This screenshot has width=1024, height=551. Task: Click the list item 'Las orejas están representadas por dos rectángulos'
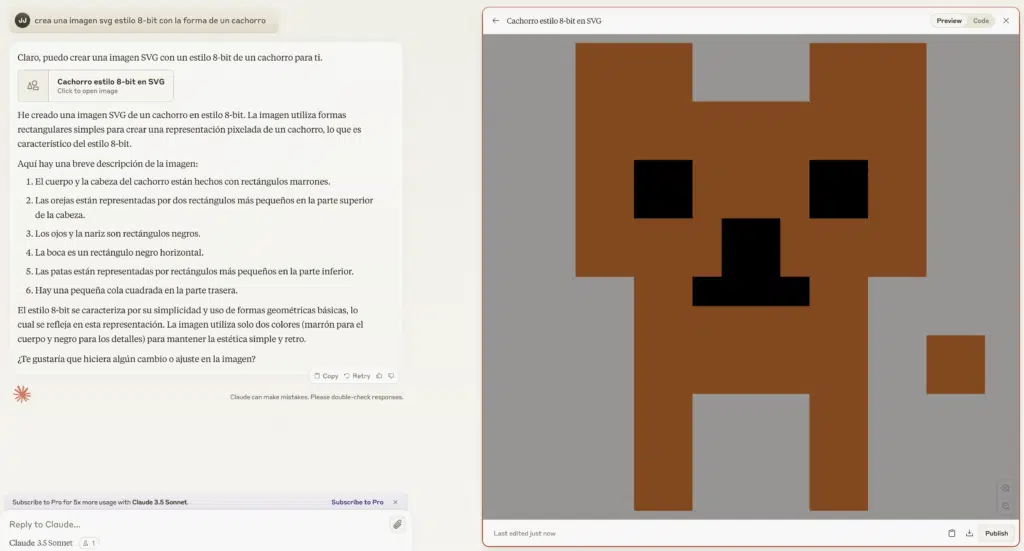pyautogui.click(x=204, y=208)
